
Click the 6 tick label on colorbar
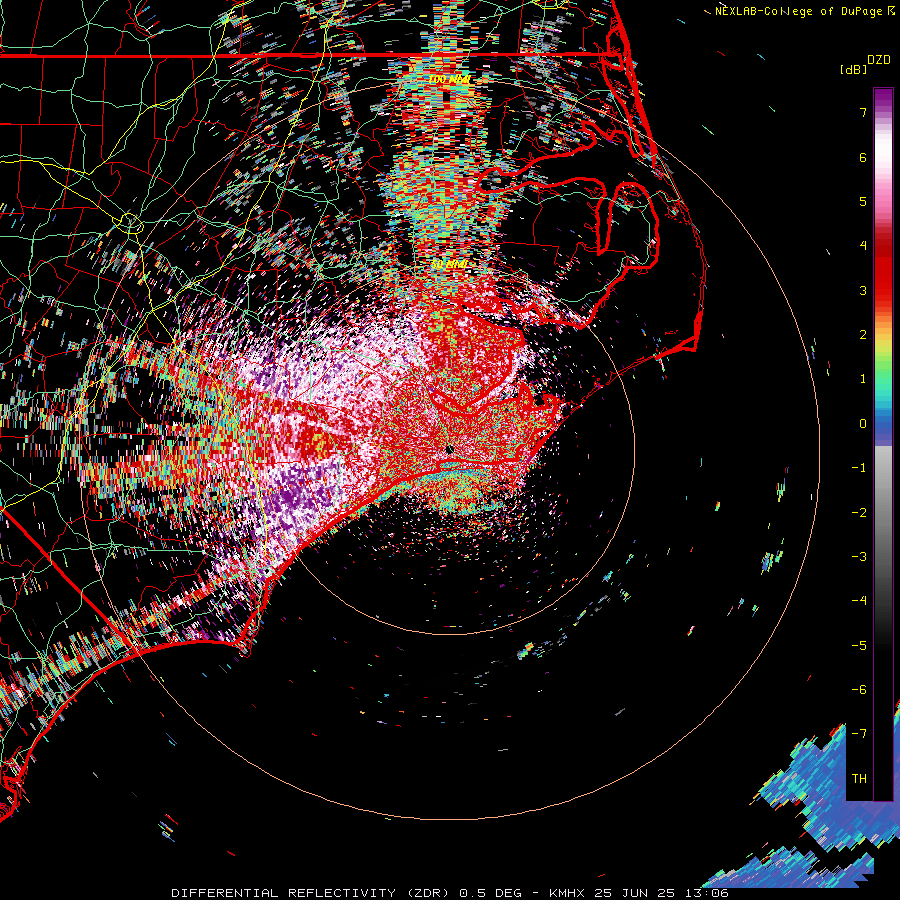(863, 157)
